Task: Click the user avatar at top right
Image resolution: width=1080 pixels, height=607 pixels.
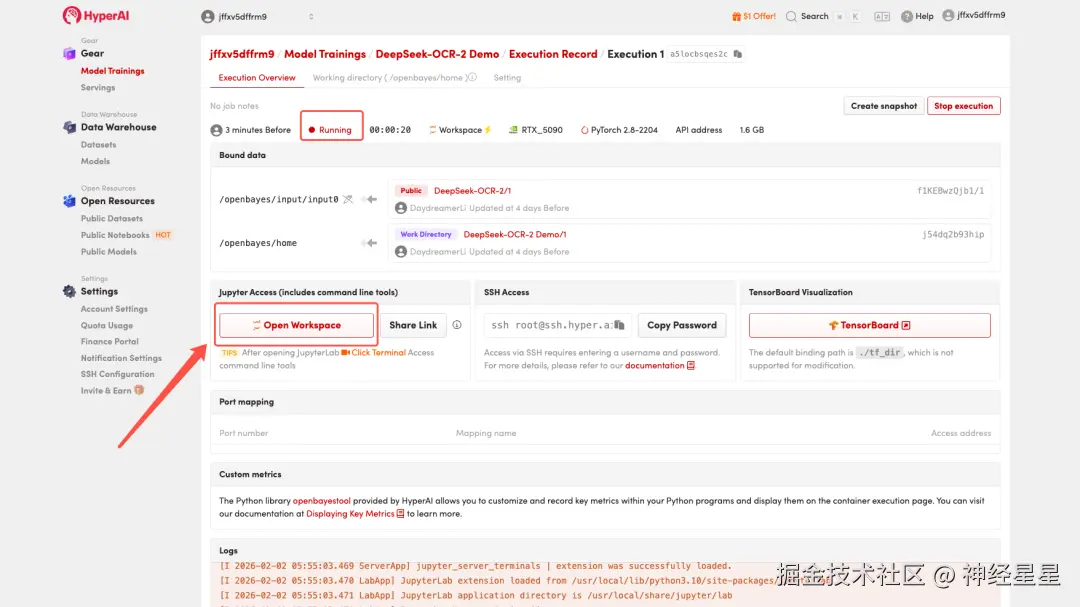Action: (948, 15)
